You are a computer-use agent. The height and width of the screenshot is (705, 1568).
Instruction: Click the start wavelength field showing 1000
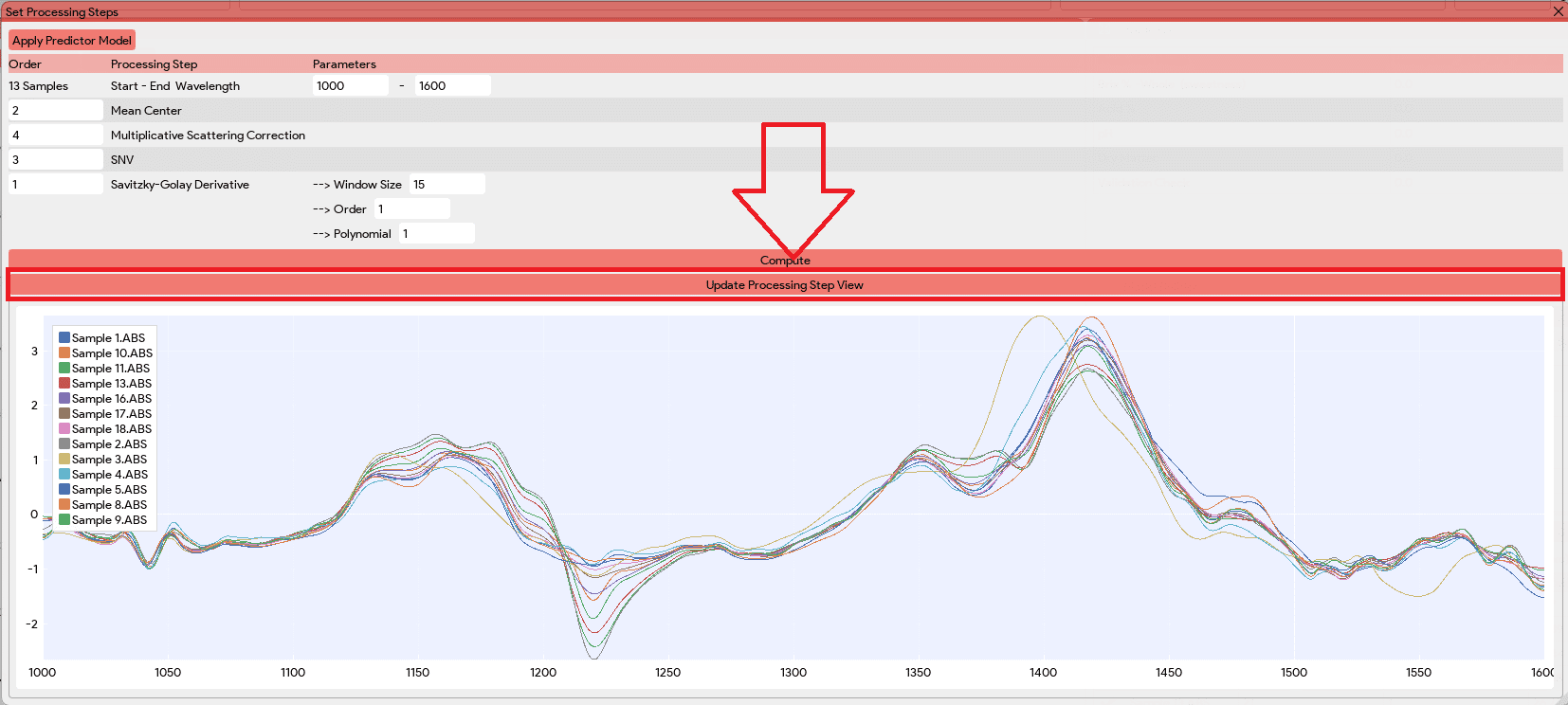[x=350, y=86]
